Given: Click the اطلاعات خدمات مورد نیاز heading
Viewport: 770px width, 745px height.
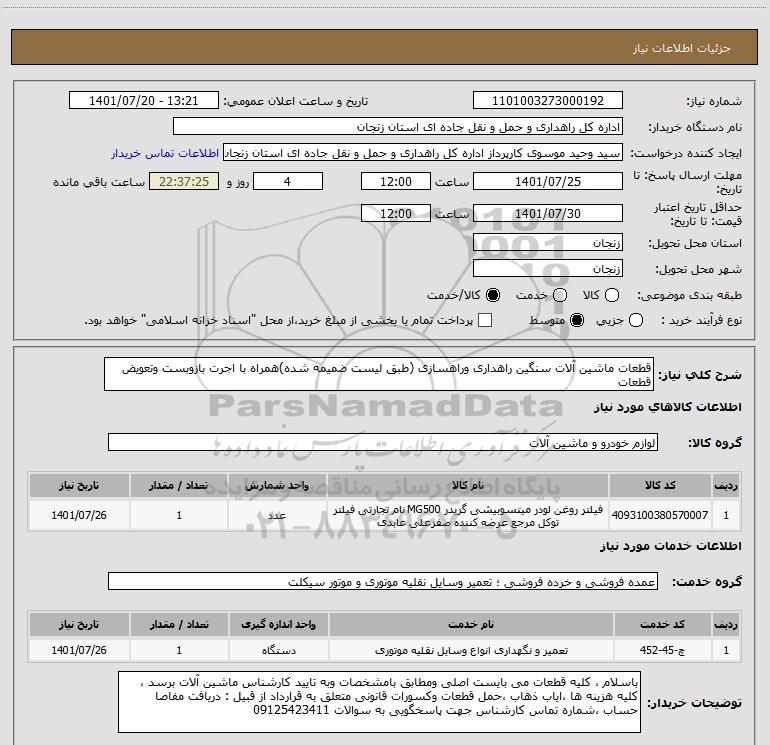Looking at the screenshot, I should 670,546.
